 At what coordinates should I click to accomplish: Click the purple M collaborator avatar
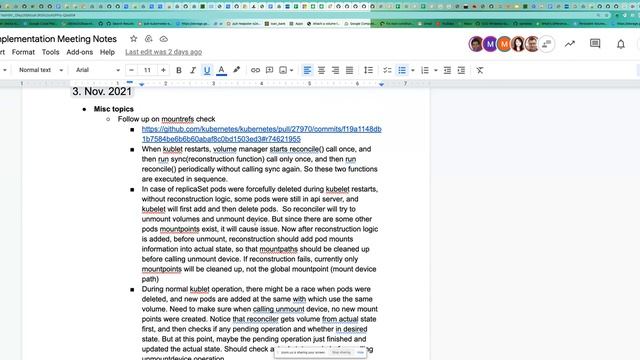coord(490,44)
